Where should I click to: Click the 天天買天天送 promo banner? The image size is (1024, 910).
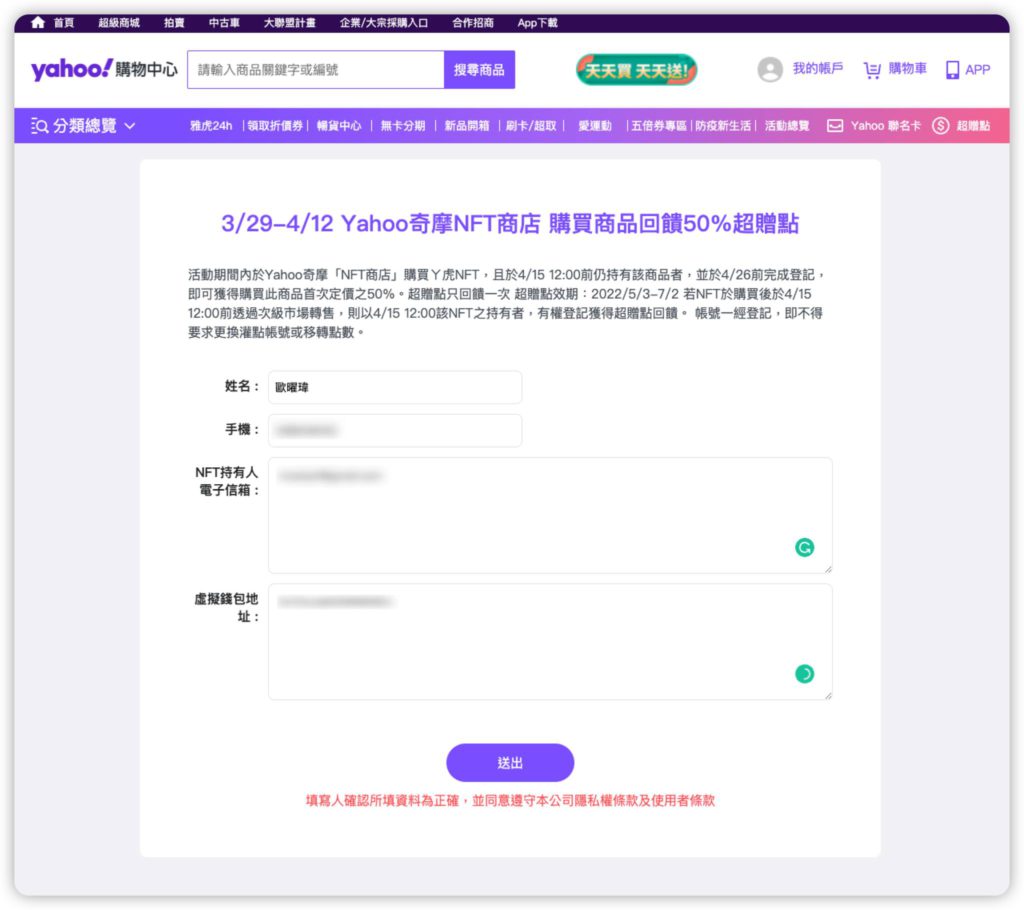pyautogui.click(x=636, y=69)
